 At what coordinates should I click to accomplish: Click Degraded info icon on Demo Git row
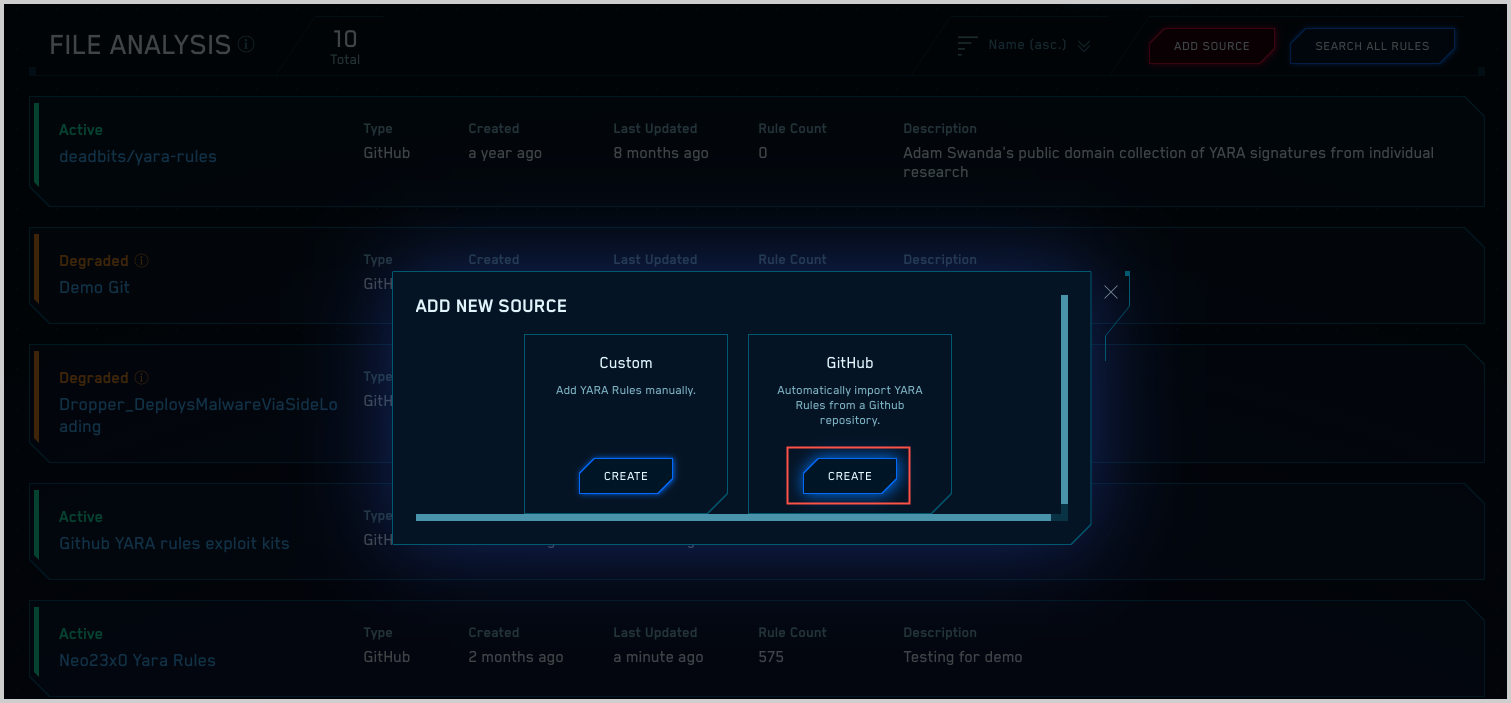(x=141, y=261)
